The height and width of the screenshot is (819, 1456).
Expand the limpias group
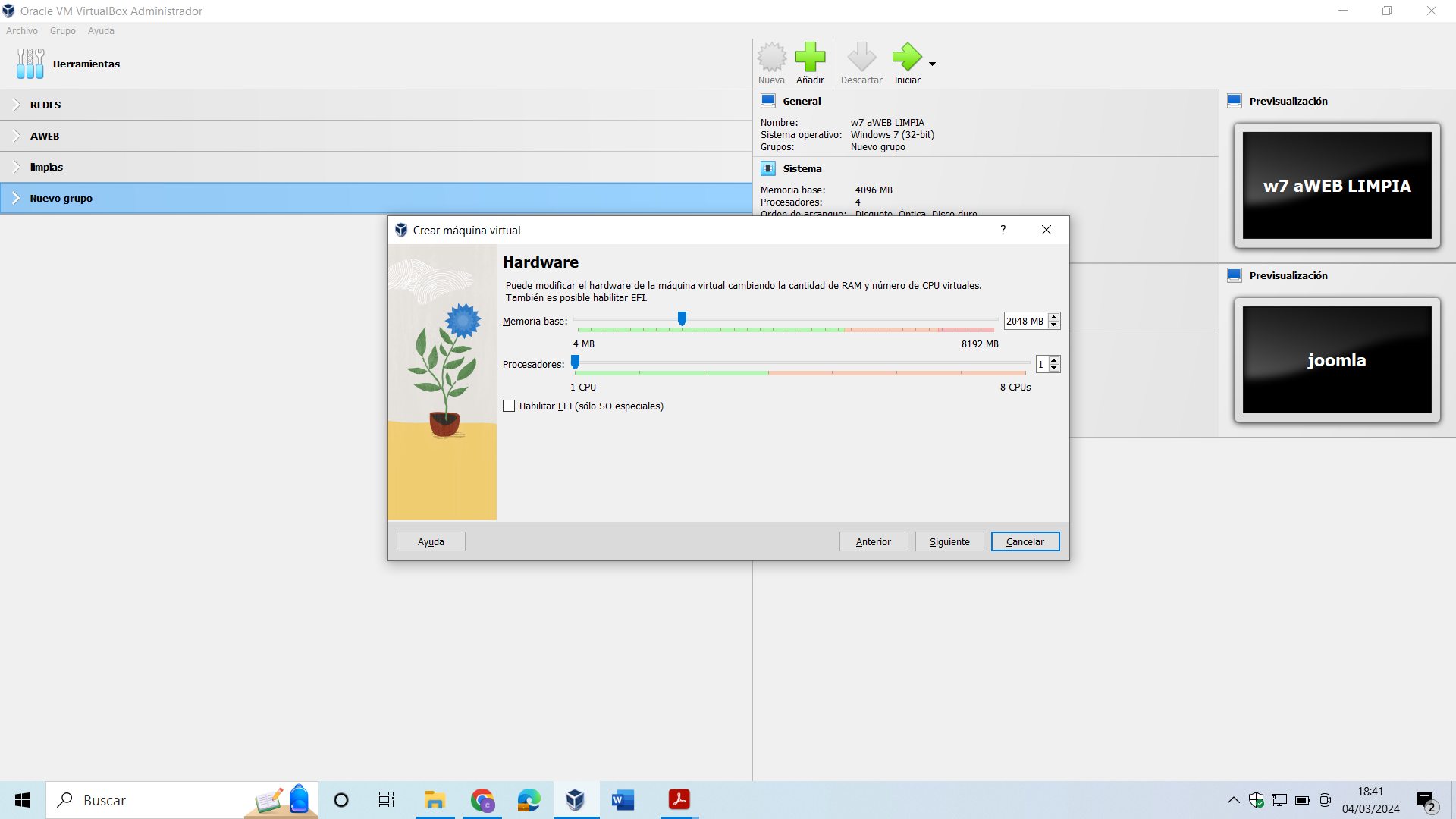[x=17, y=167]
